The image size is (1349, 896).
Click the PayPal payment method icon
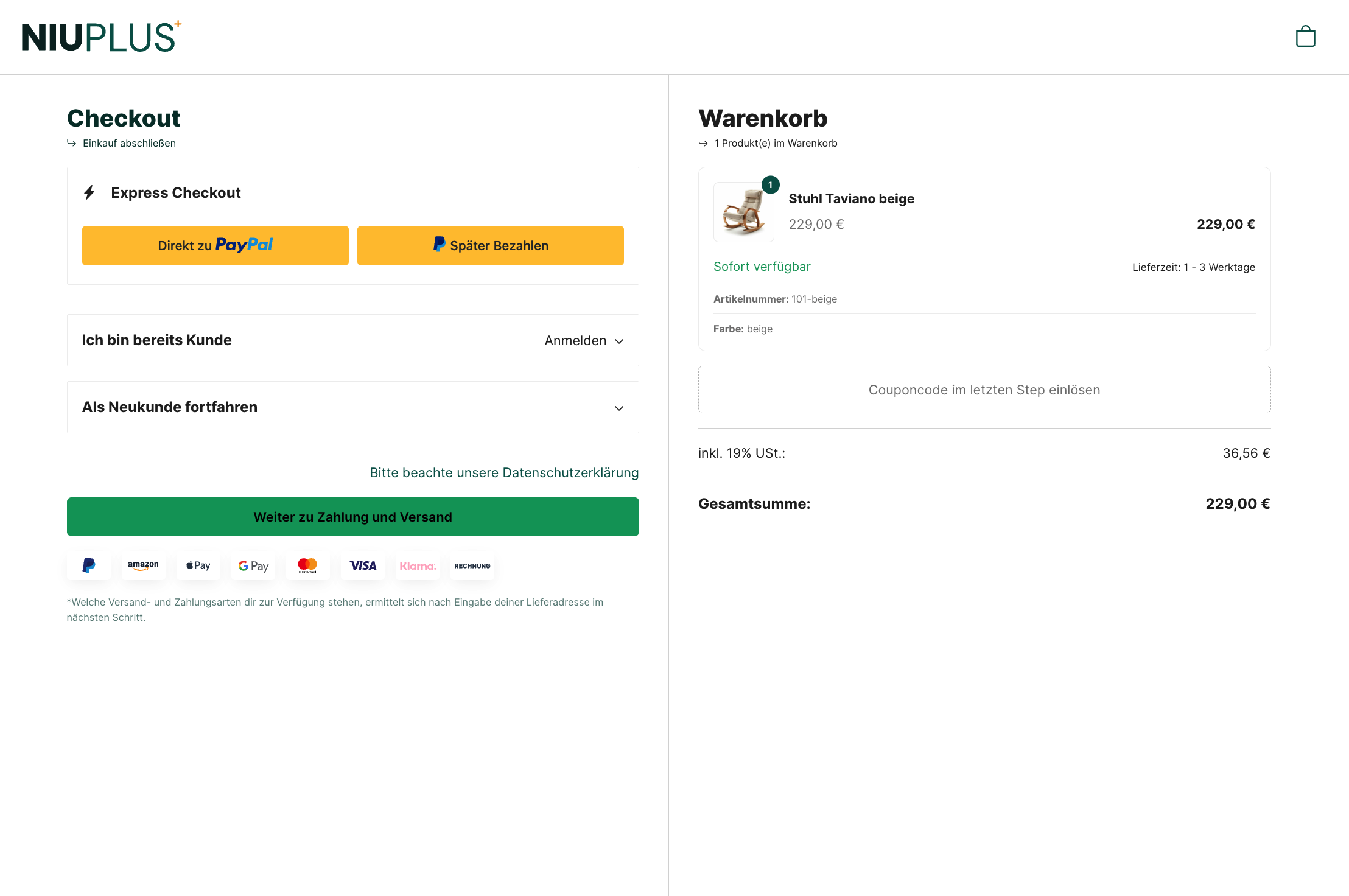pyautogui.click(x=89, y=565)
